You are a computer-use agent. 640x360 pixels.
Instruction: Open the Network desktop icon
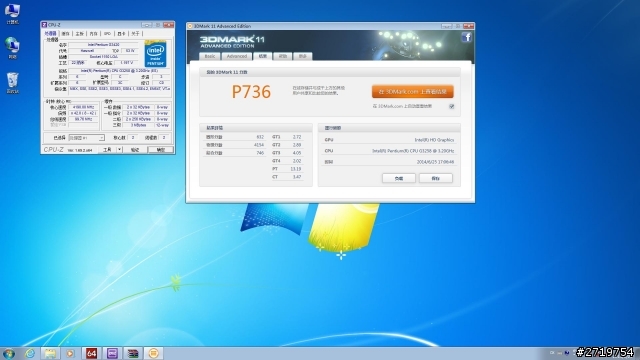tap(12, 48)
